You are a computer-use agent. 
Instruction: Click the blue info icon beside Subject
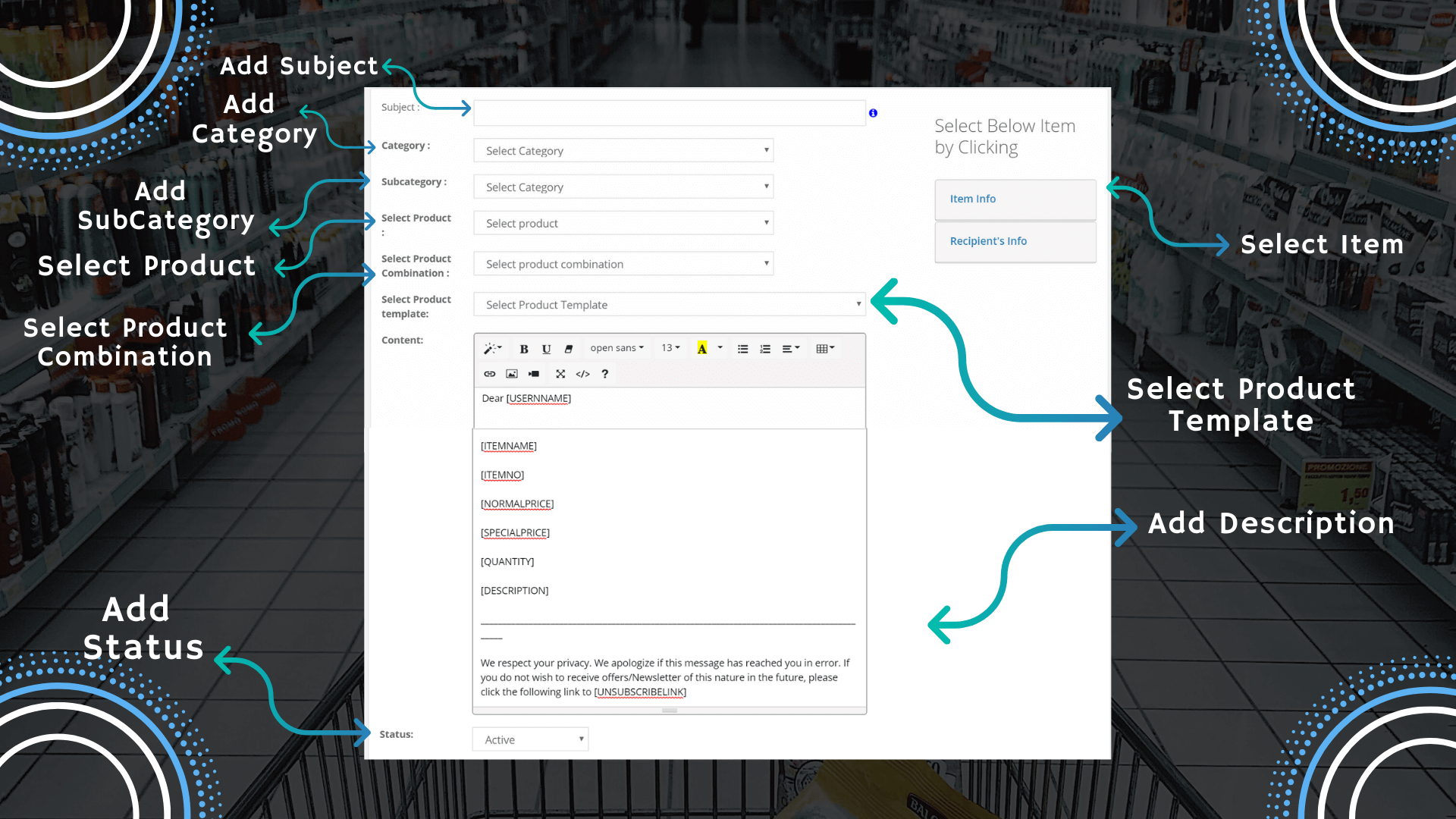tap(873, 113)
